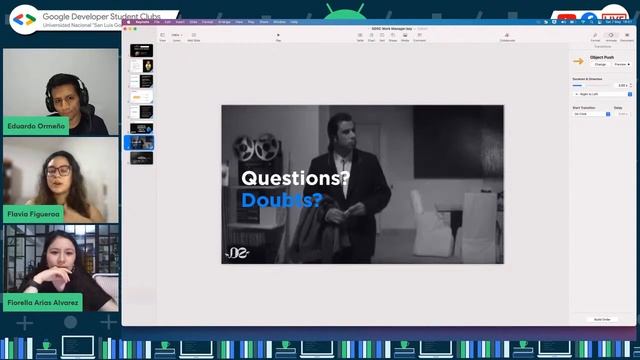This screenshot has height=360, width=640.
Task: Open the Play menu in the menu bar
Action: pyautogui.click(x=251, y=22)
